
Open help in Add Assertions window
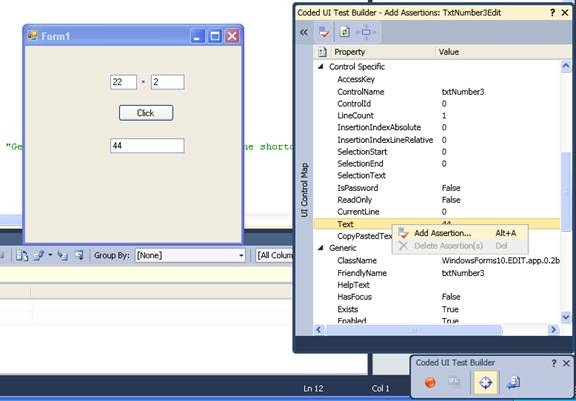pyautogui.click(x=552, y=13)
